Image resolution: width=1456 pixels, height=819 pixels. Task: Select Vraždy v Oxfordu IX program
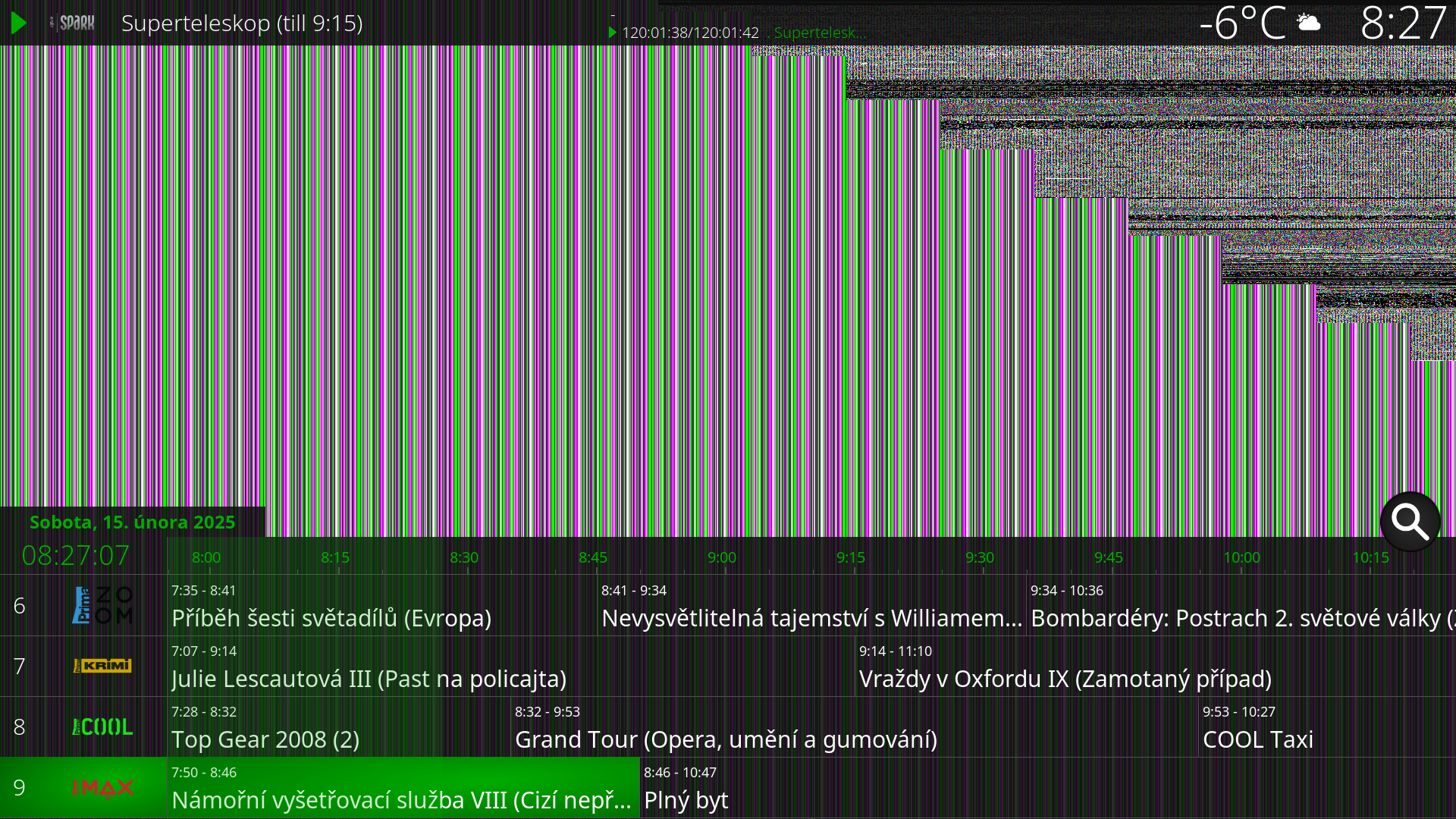pyautogui.click(x=1065, y=678)
